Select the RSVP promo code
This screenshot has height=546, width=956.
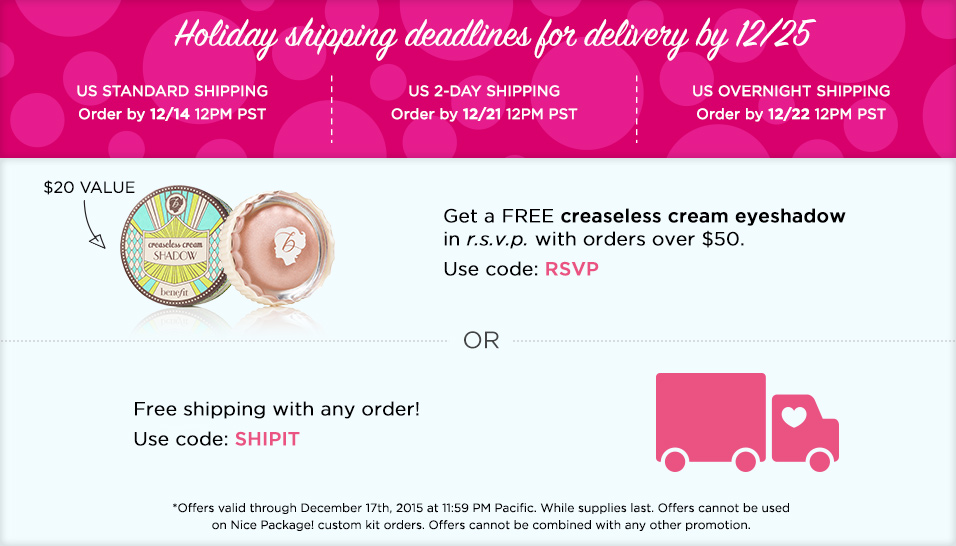pyautogui.click(x=572, y=269)
